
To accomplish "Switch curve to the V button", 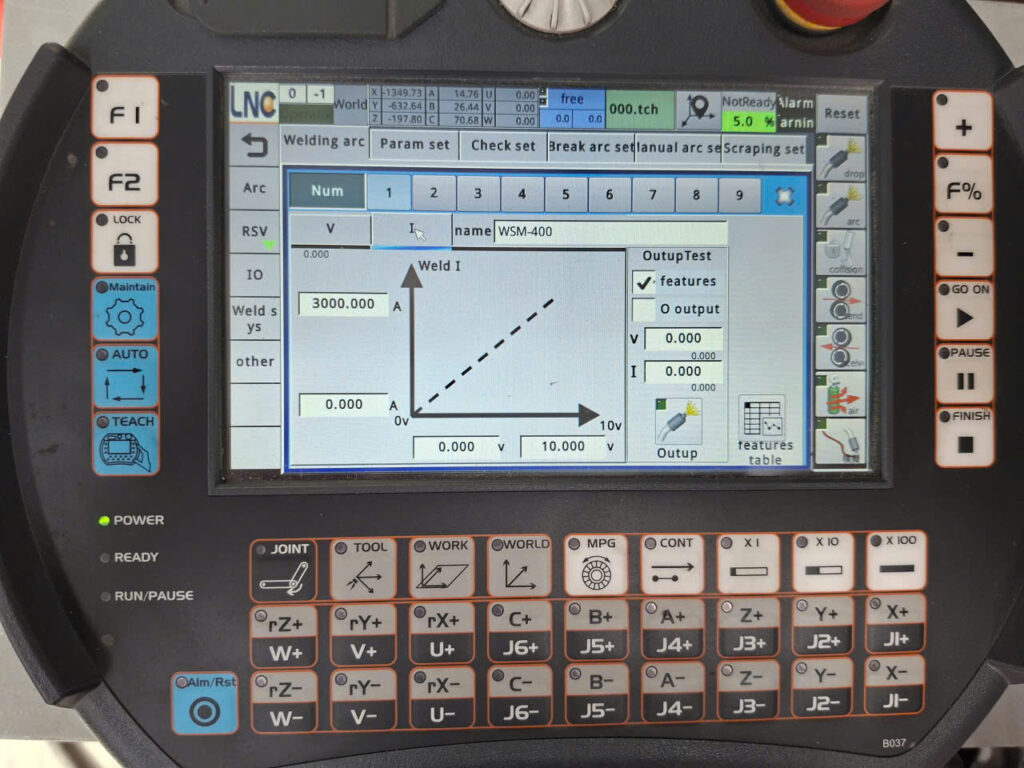I will tap(330, 230).
